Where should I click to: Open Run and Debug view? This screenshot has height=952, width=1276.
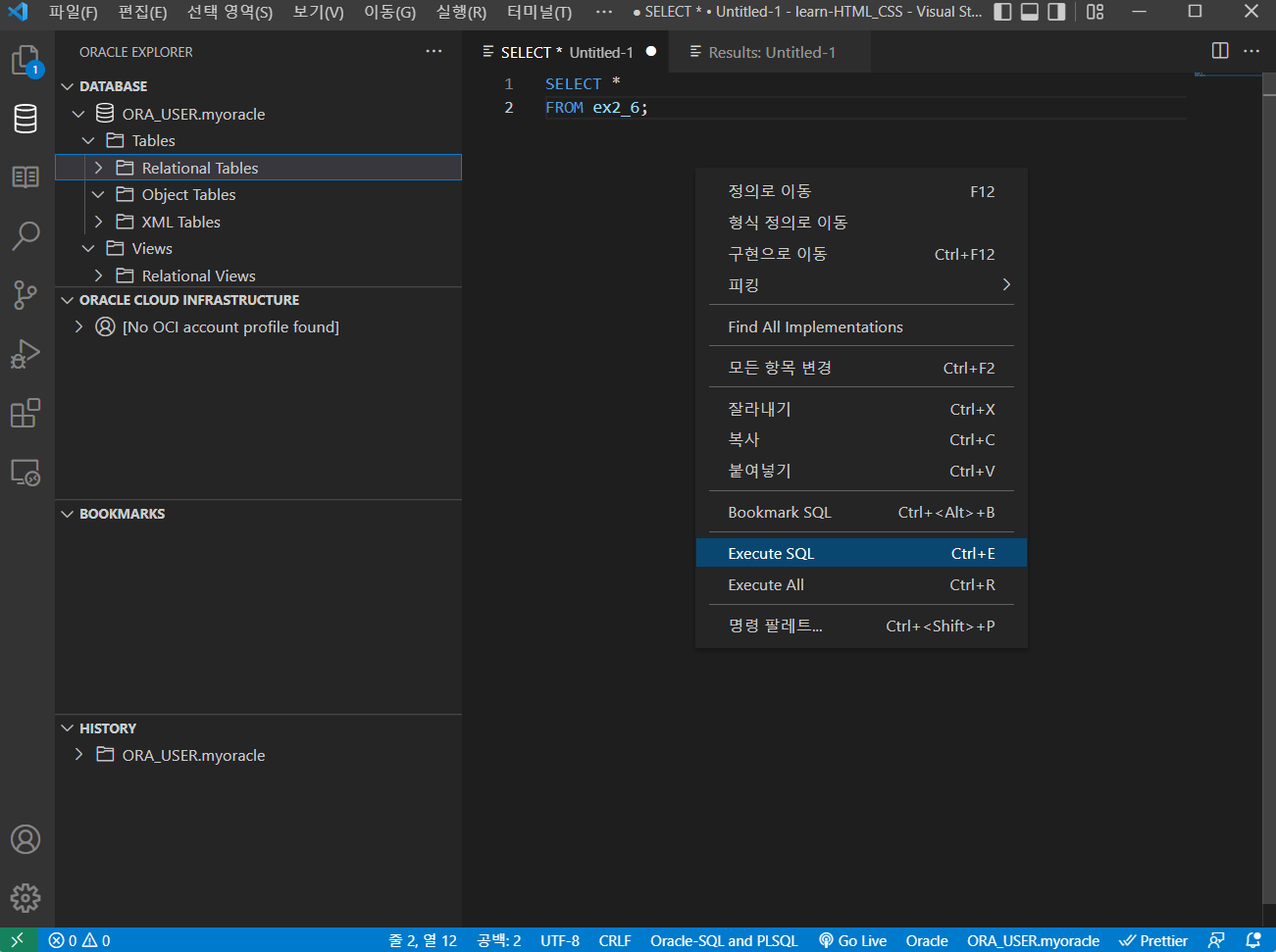click(x=26, y=353)
